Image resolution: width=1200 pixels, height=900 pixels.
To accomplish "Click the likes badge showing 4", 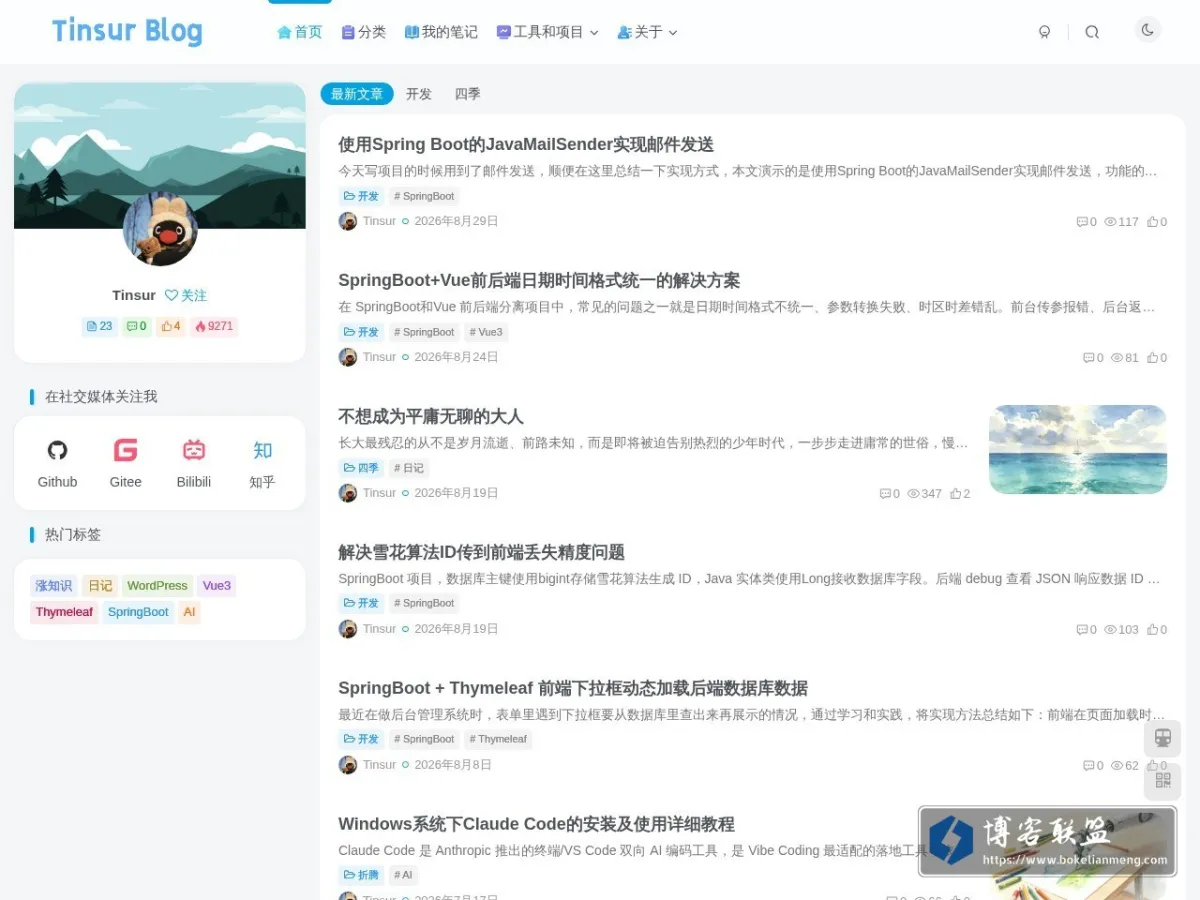I will (x=171, y=326).
